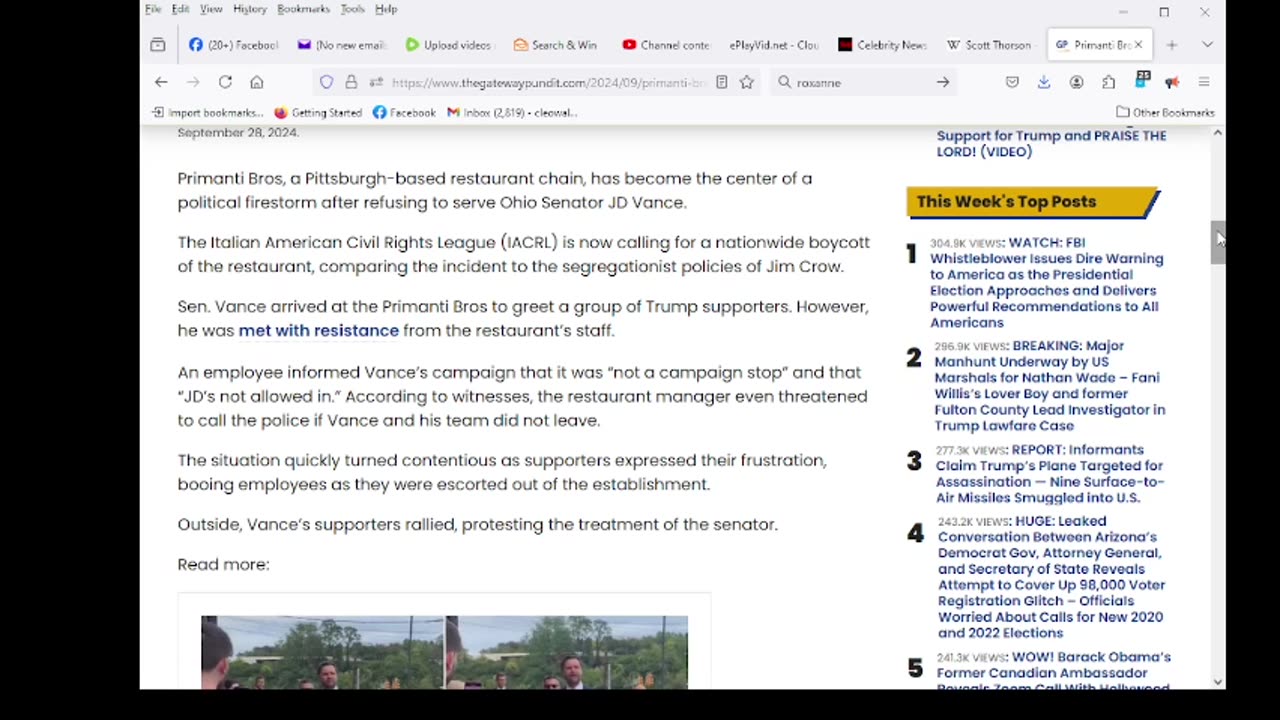Go to the home page
This screenshot has width=1280, height=720.
pyautogui.click(x=257, y=82)
